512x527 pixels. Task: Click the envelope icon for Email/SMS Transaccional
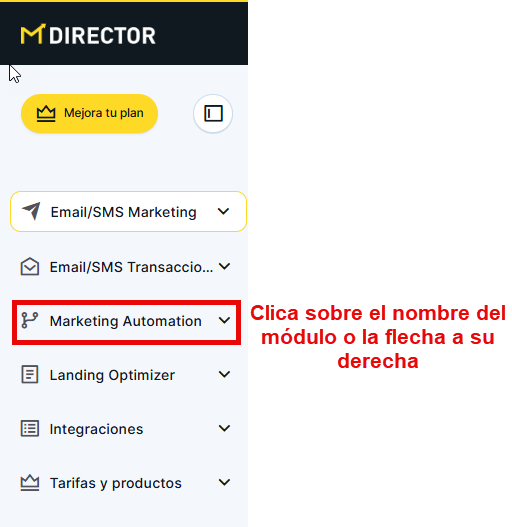[x=30, y=267]
